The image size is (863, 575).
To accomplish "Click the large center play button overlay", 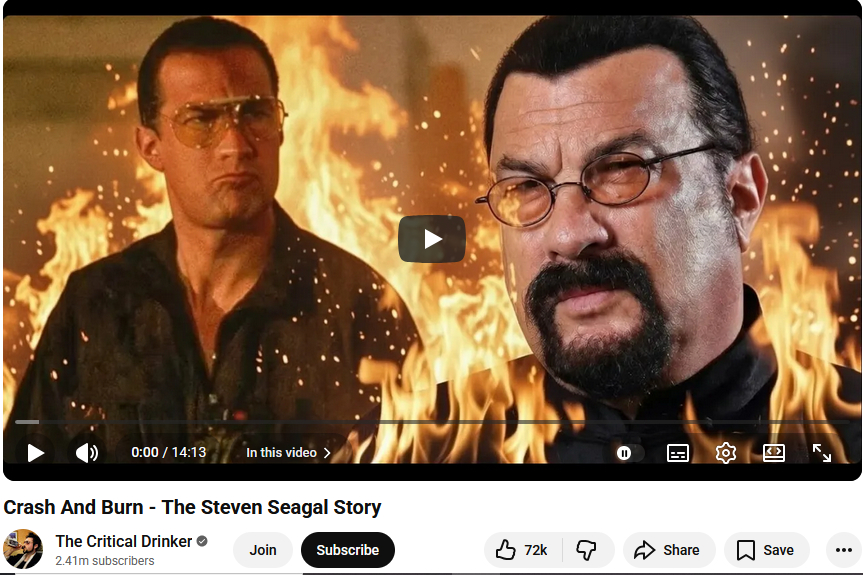I will (x=432, y=239).
